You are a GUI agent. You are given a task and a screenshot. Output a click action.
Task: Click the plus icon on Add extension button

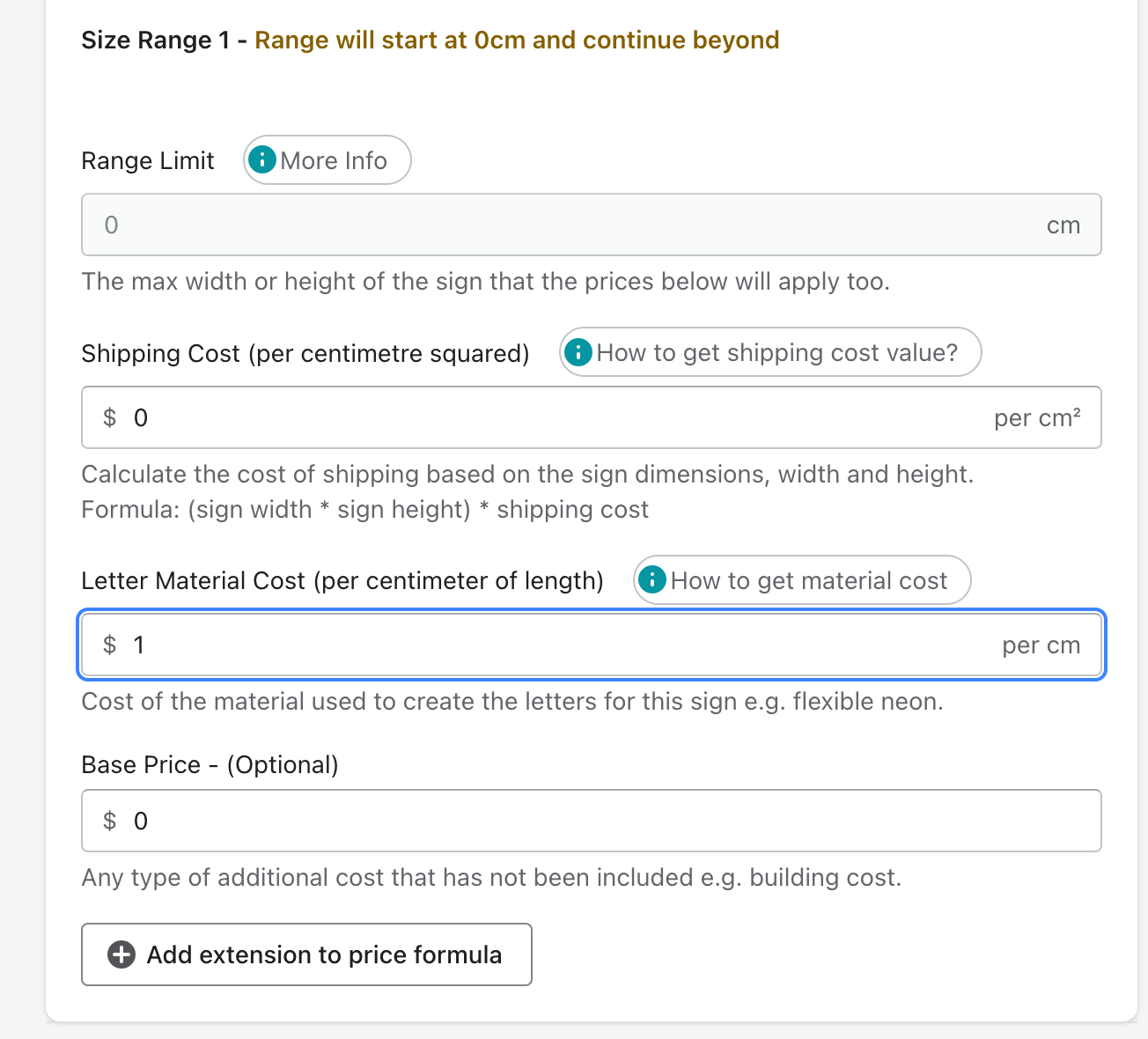[x=121, y=954]
